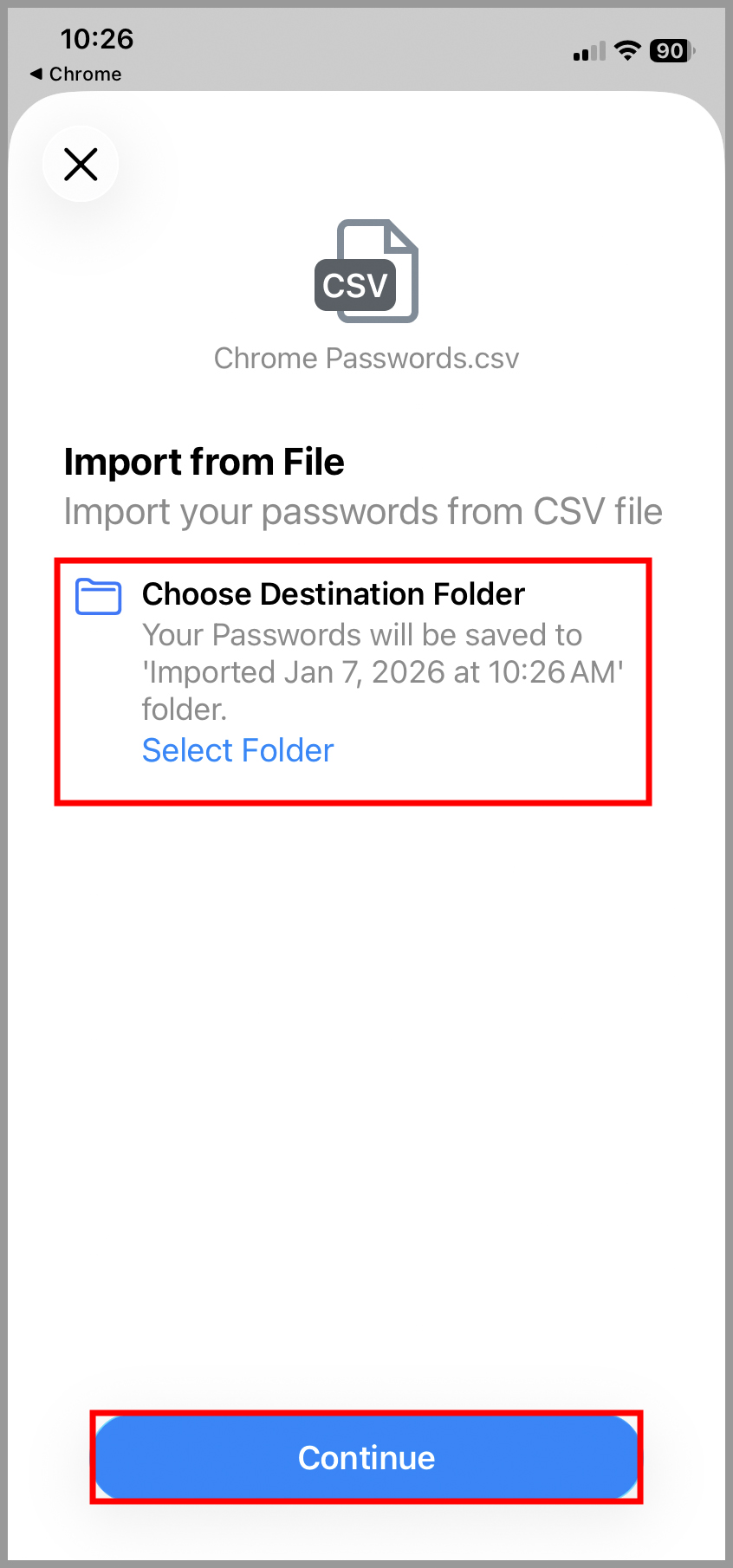This screenshot has height=1568, width=733.
Task: Tap the Import from File heading
Action: tap(204, 462)
